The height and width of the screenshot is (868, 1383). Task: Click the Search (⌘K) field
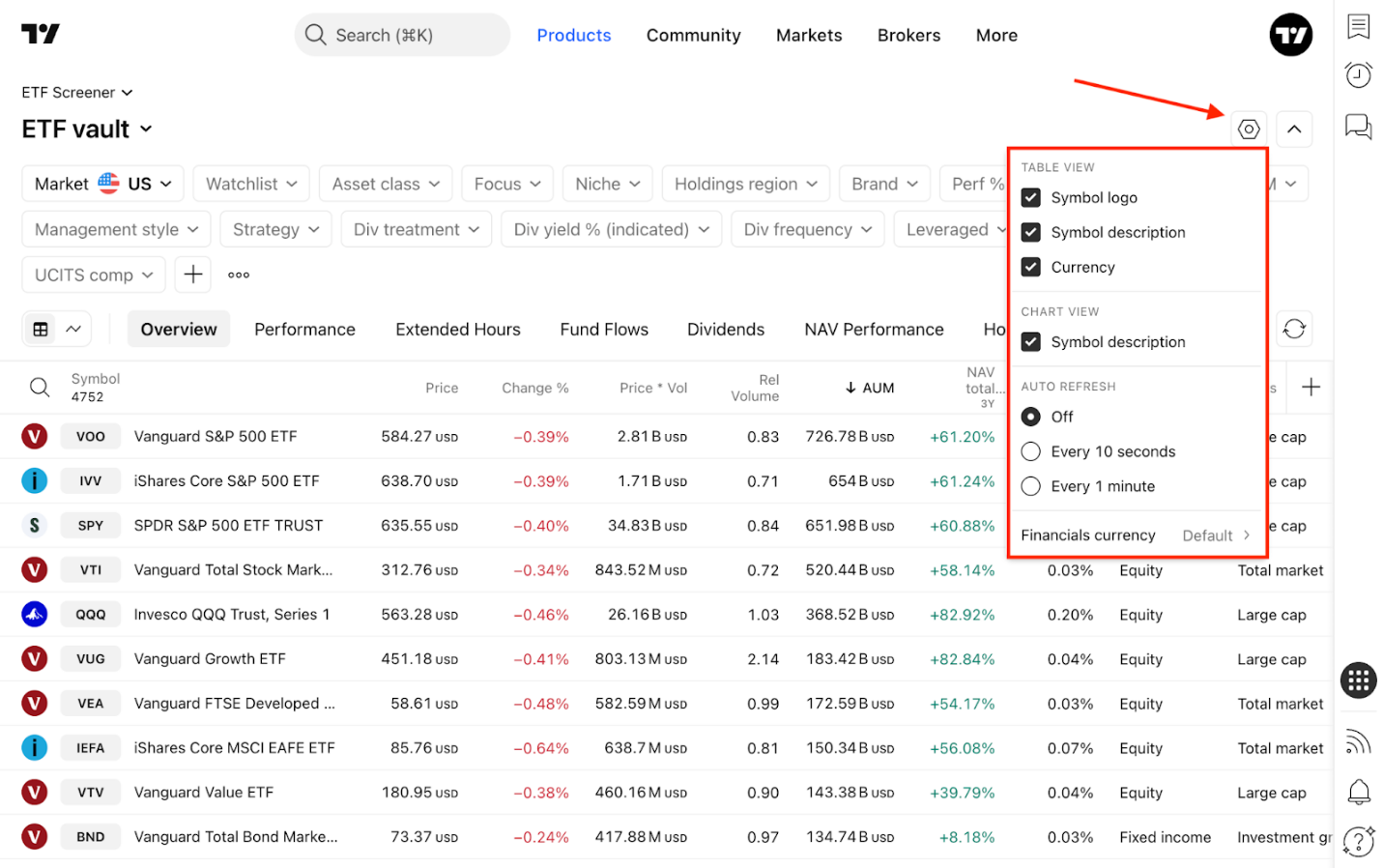pos(402,35)
